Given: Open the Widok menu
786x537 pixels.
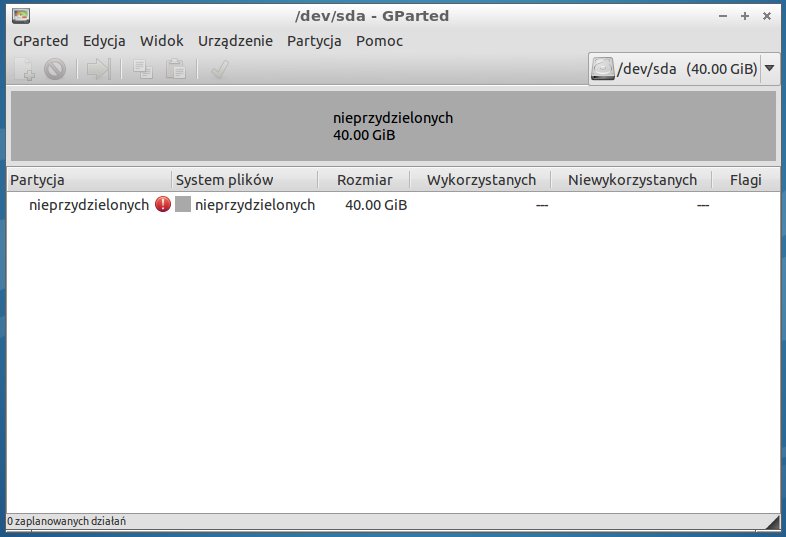Looking at the screenshot, I should pos(161,41).
